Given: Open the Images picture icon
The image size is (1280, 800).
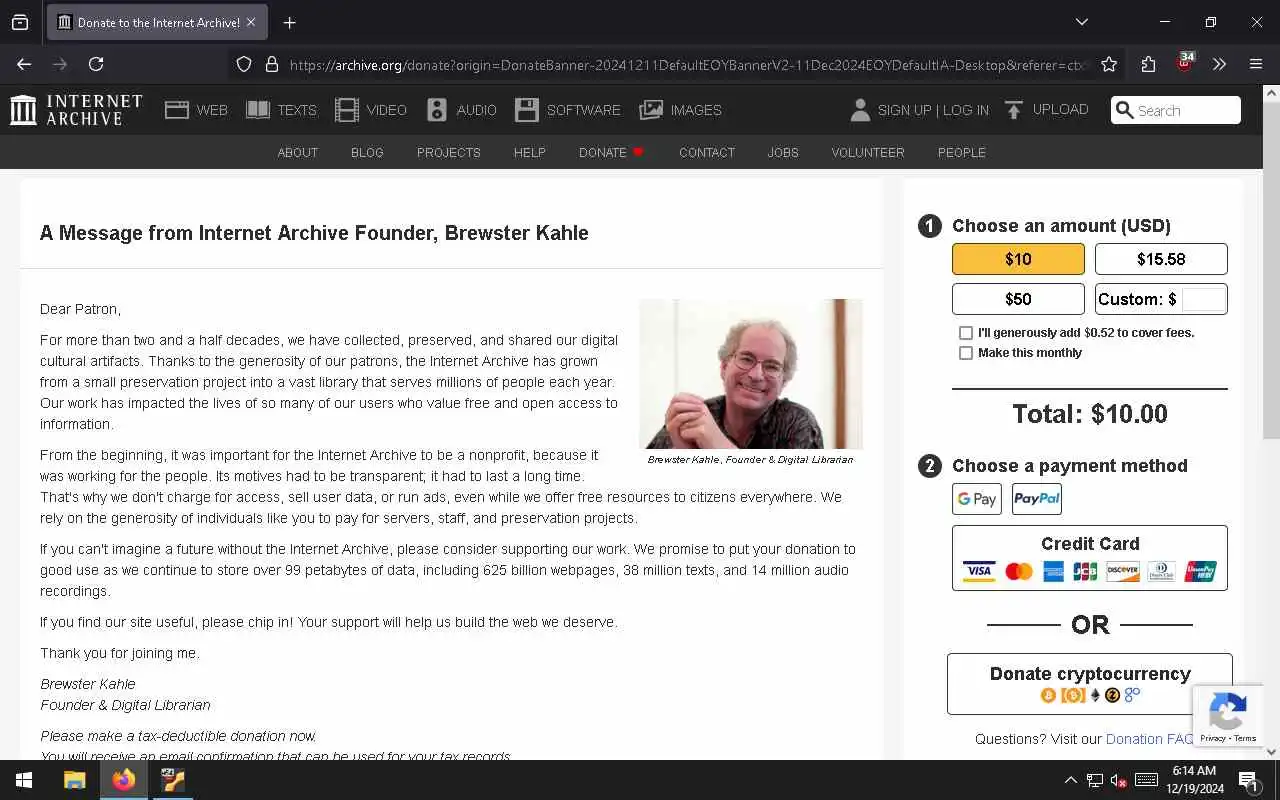Looking at the screenshot, I should point(651,110).
